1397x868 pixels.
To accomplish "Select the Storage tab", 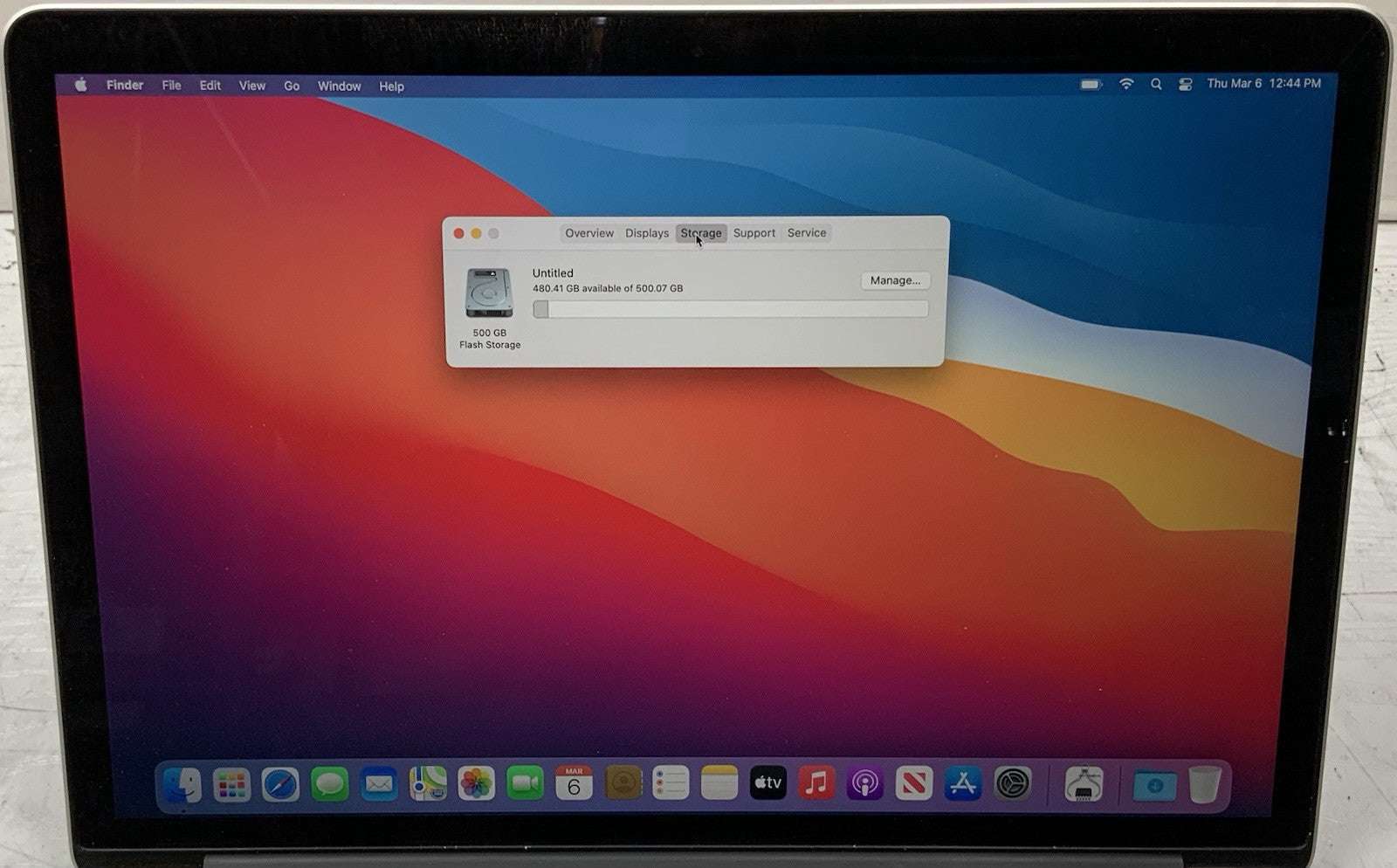I will pyautogui.click(x=701, y=233).
